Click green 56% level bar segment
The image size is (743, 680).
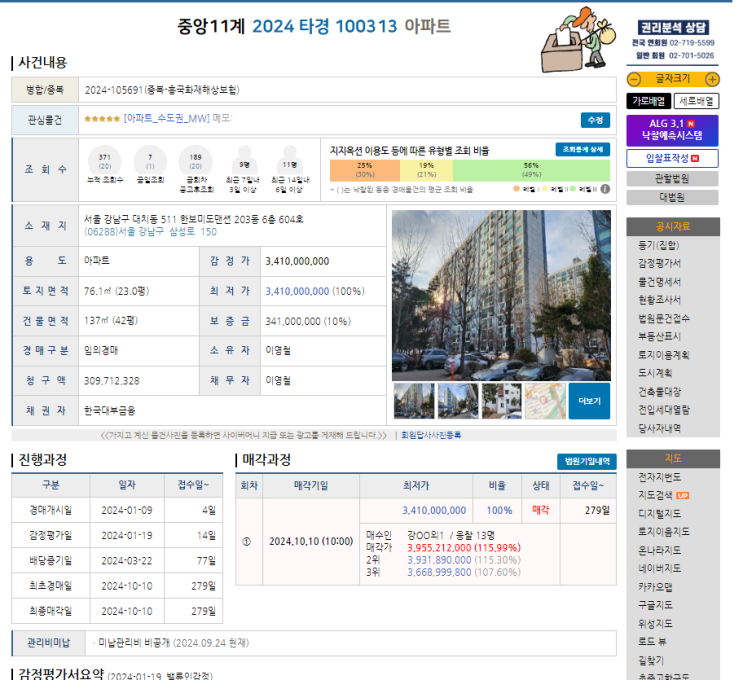click(x=531, y=171)
